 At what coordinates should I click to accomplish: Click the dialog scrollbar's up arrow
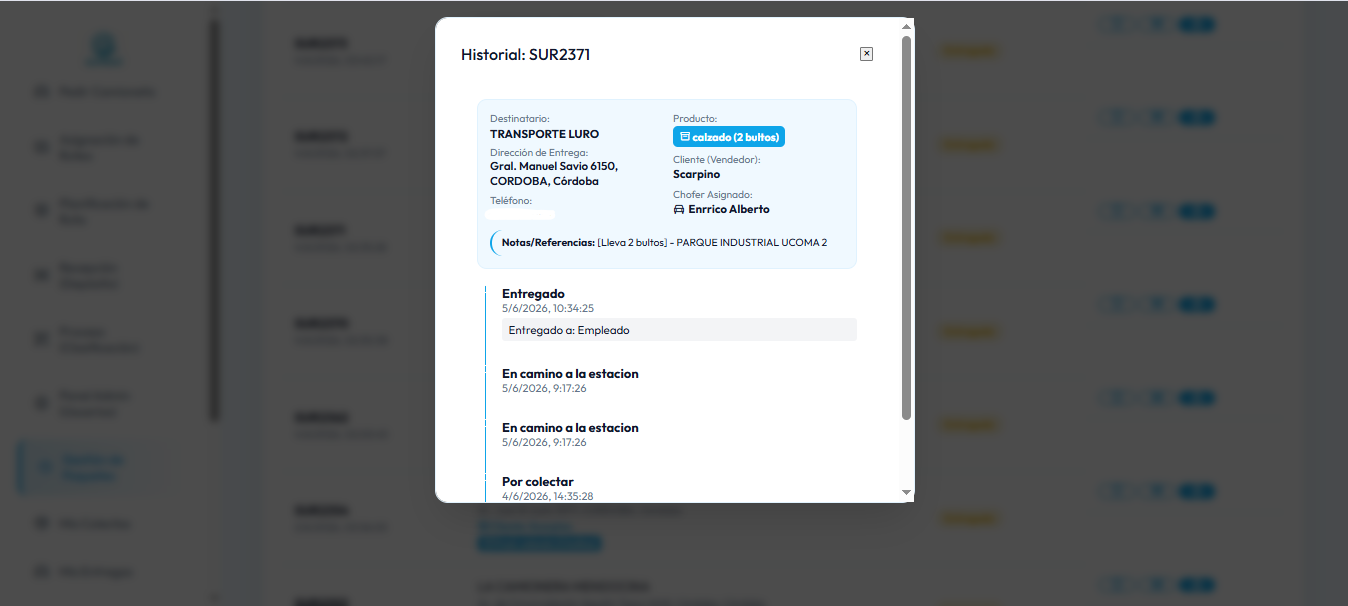(907, 27)
